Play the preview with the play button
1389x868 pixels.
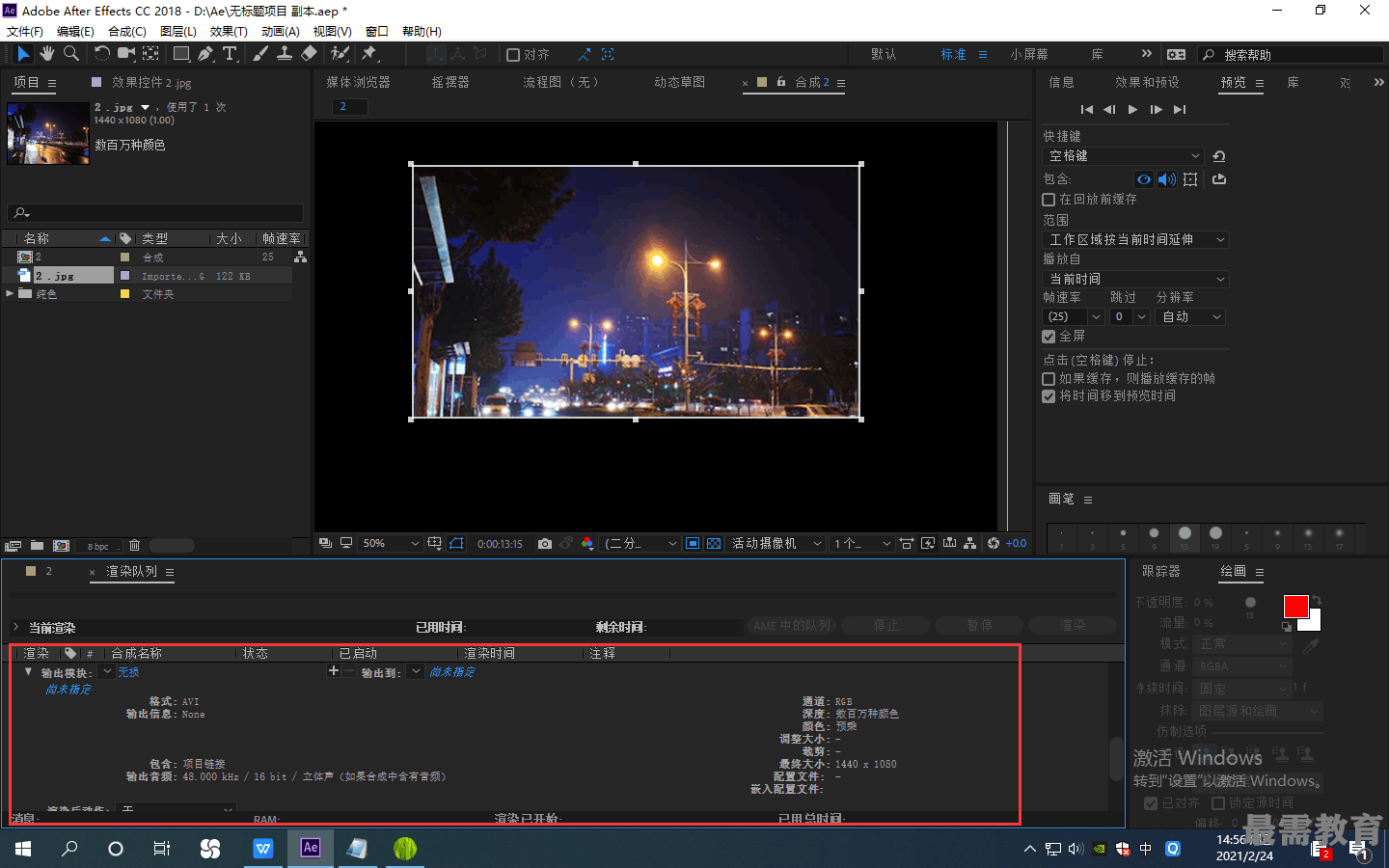pos(1132,110)
